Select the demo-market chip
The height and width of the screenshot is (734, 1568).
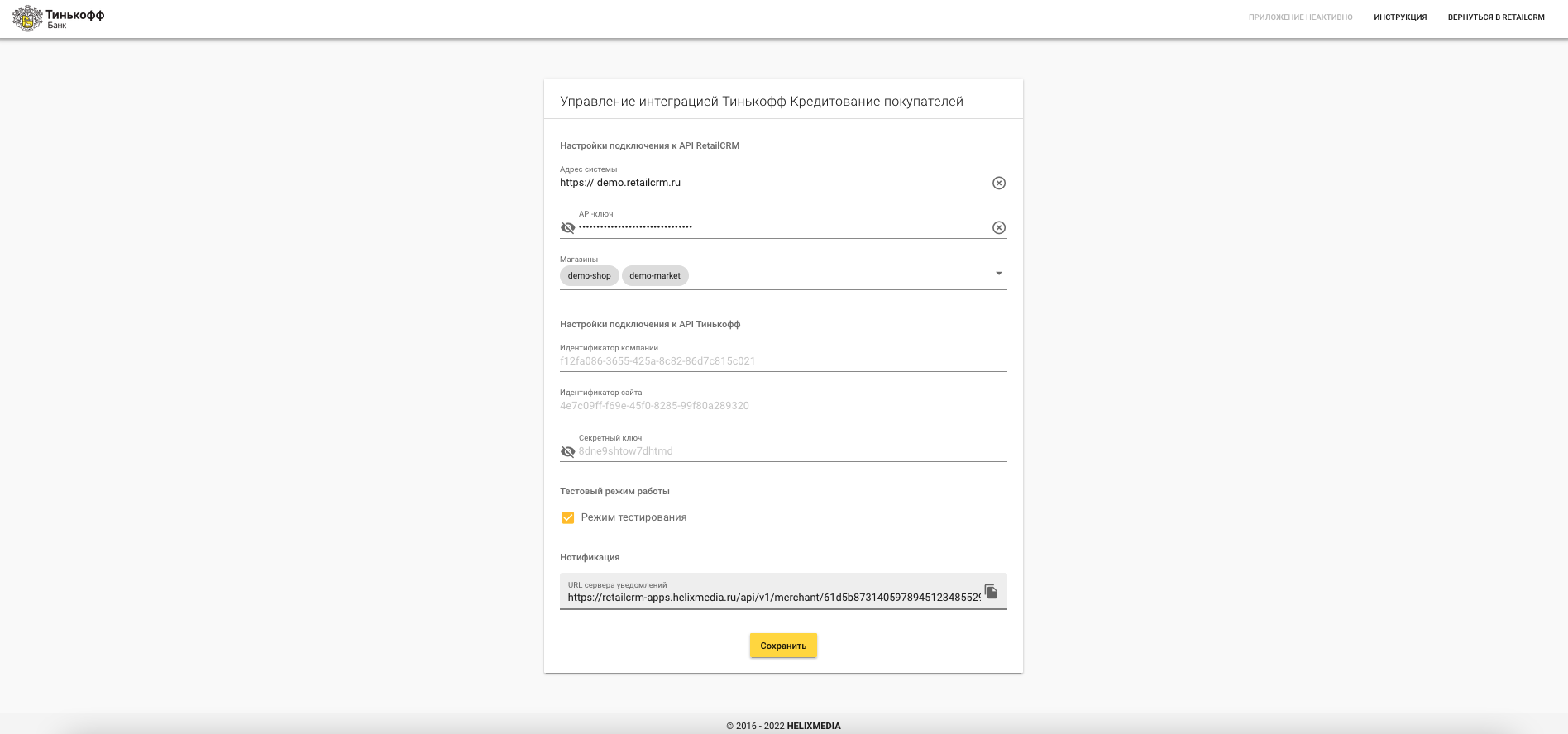pos(655,276)
